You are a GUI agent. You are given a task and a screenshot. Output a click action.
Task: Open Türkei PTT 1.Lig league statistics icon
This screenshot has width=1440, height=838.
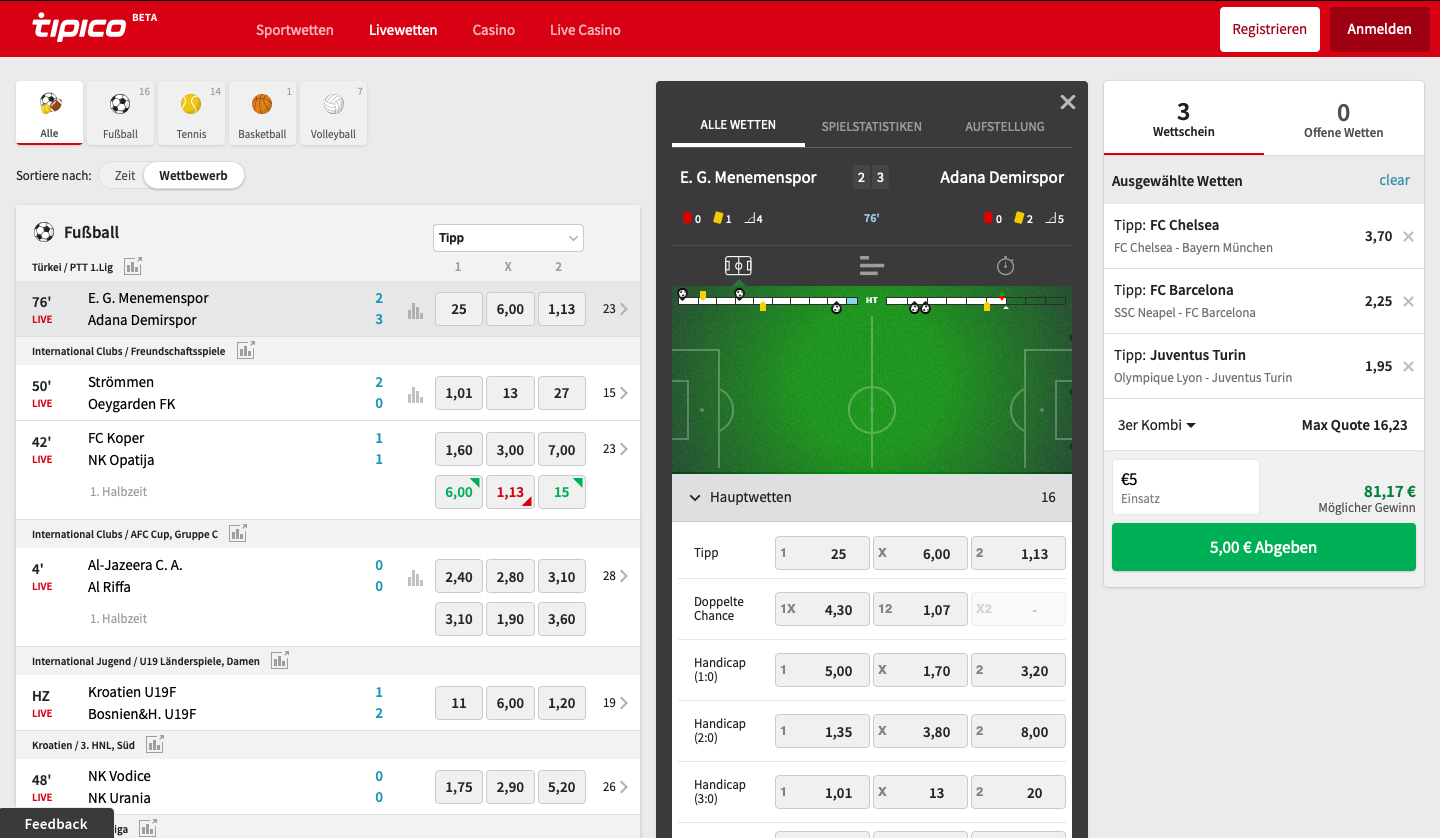[133, 266]
